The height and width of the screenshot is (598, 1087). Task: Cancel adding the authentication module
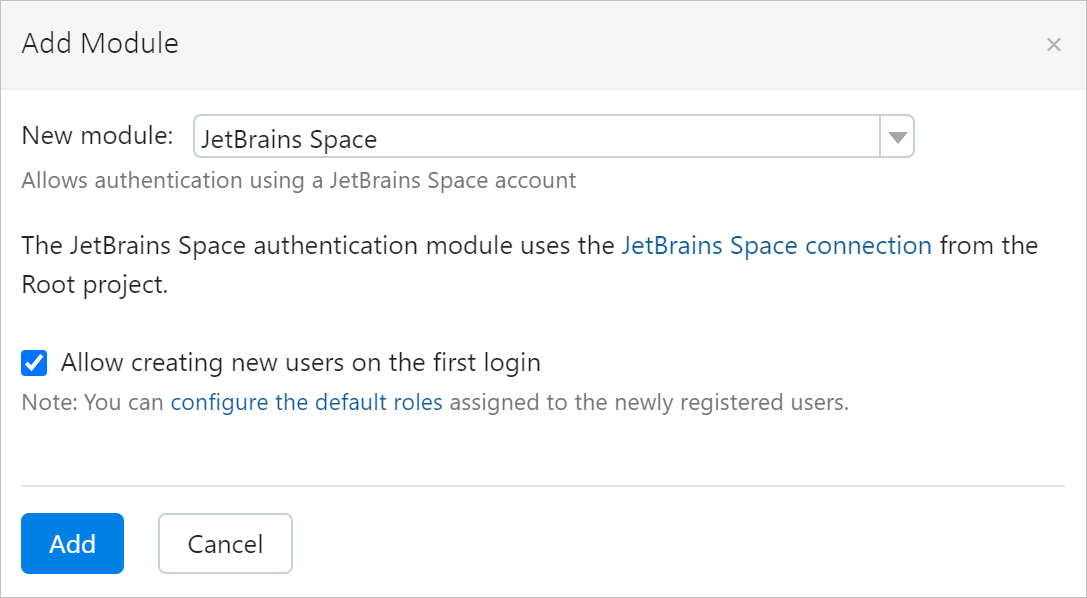point(224,543)
